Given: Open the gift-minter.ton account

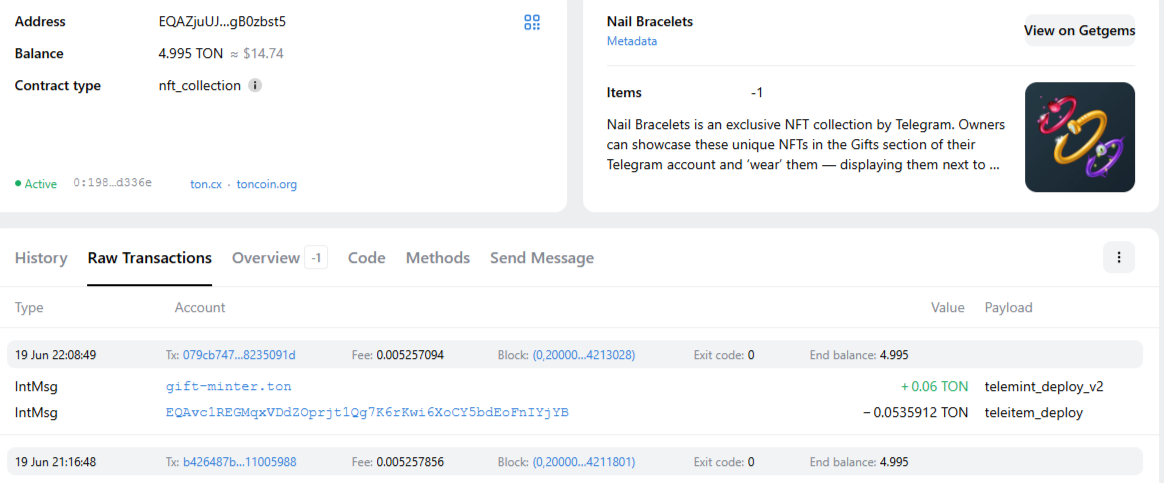Looking at the screenshot, I should (x=229, y=387).
